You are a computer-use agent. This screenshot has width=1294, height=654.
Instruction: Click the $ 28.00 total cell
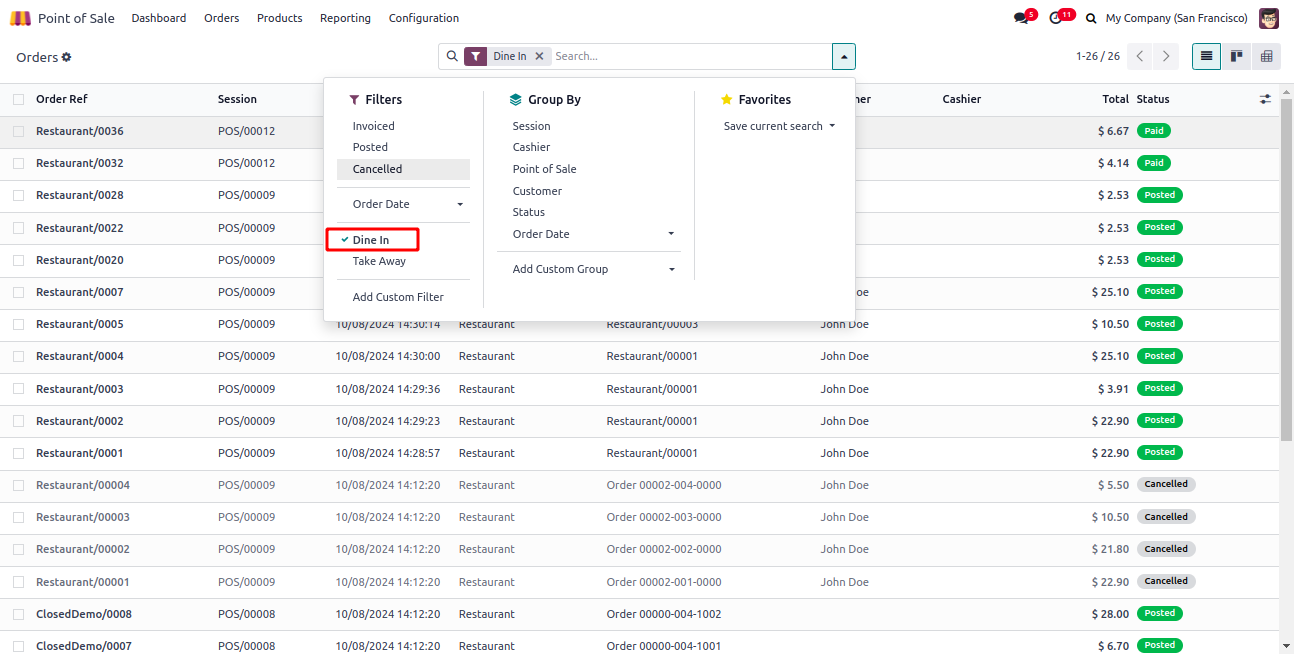click(x=1113, y=614)
